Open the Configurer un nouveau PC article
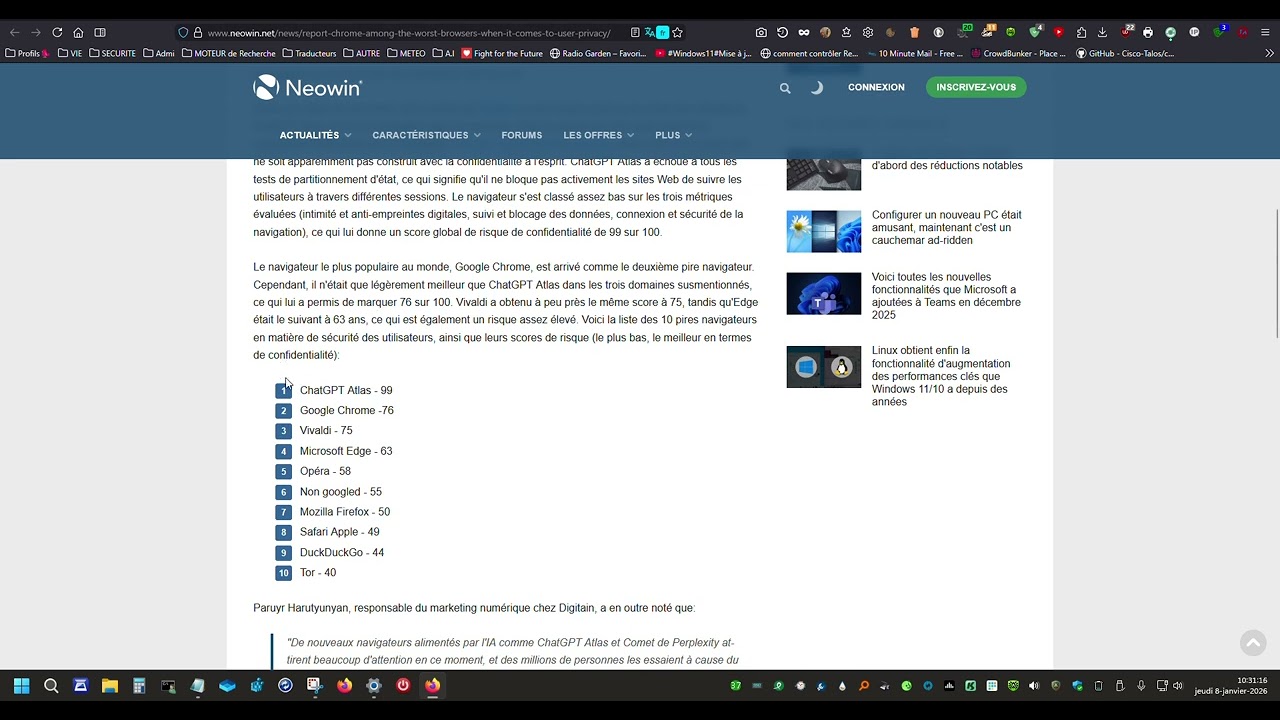 [x=946, y=227]
